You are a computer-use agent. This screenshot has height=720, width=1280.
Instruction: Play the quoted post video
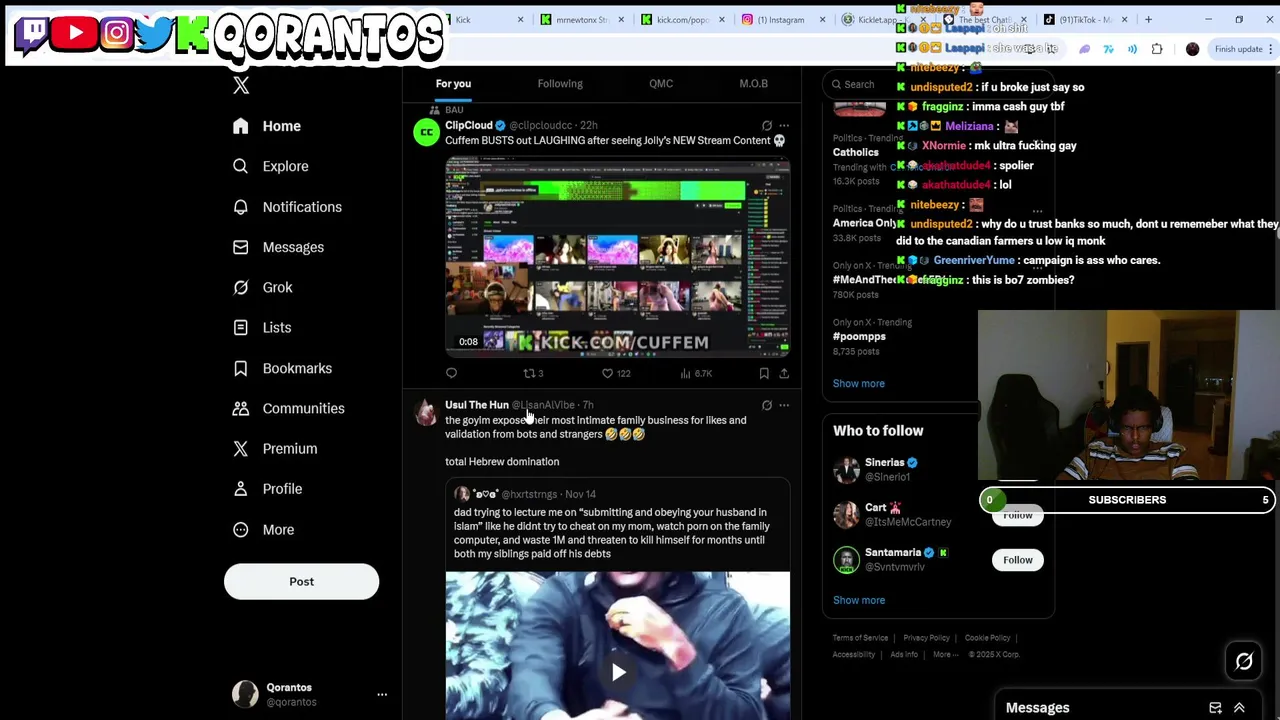[618, 672]
